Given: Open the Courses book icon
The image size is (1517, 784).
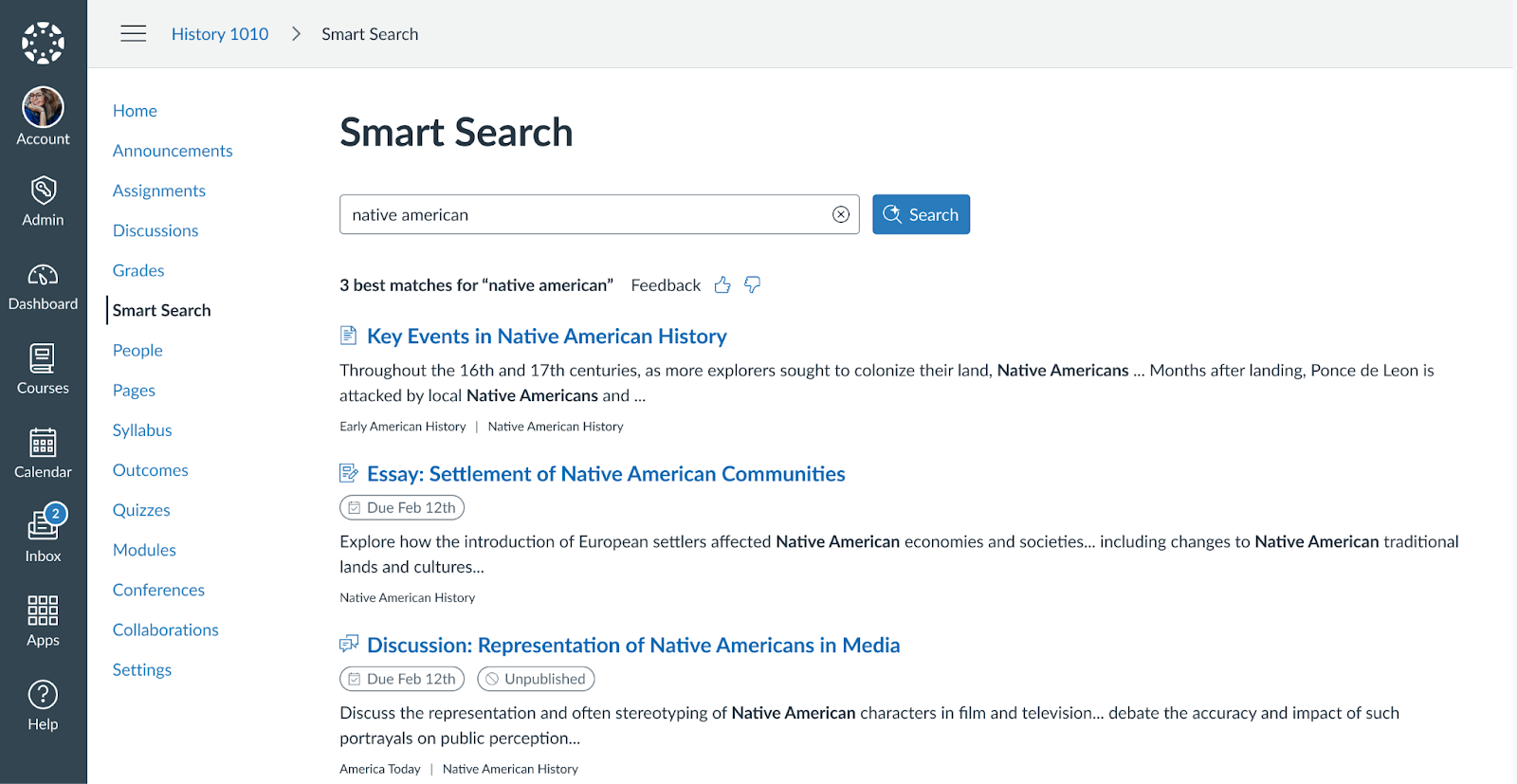Looking at the screenshot, I should 43,359.
